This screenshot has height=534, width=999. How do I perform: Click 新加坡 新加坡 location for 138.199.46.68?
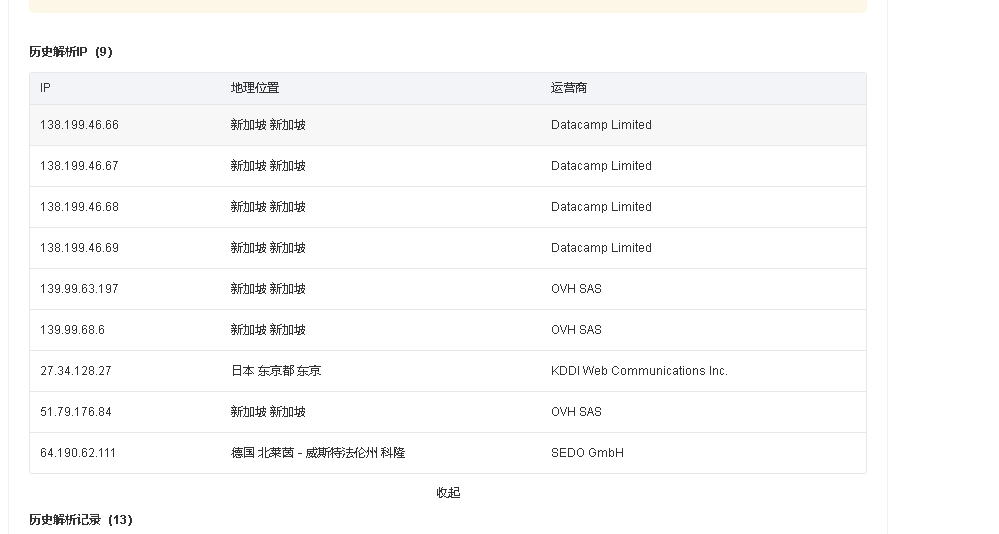coord(268,207)
